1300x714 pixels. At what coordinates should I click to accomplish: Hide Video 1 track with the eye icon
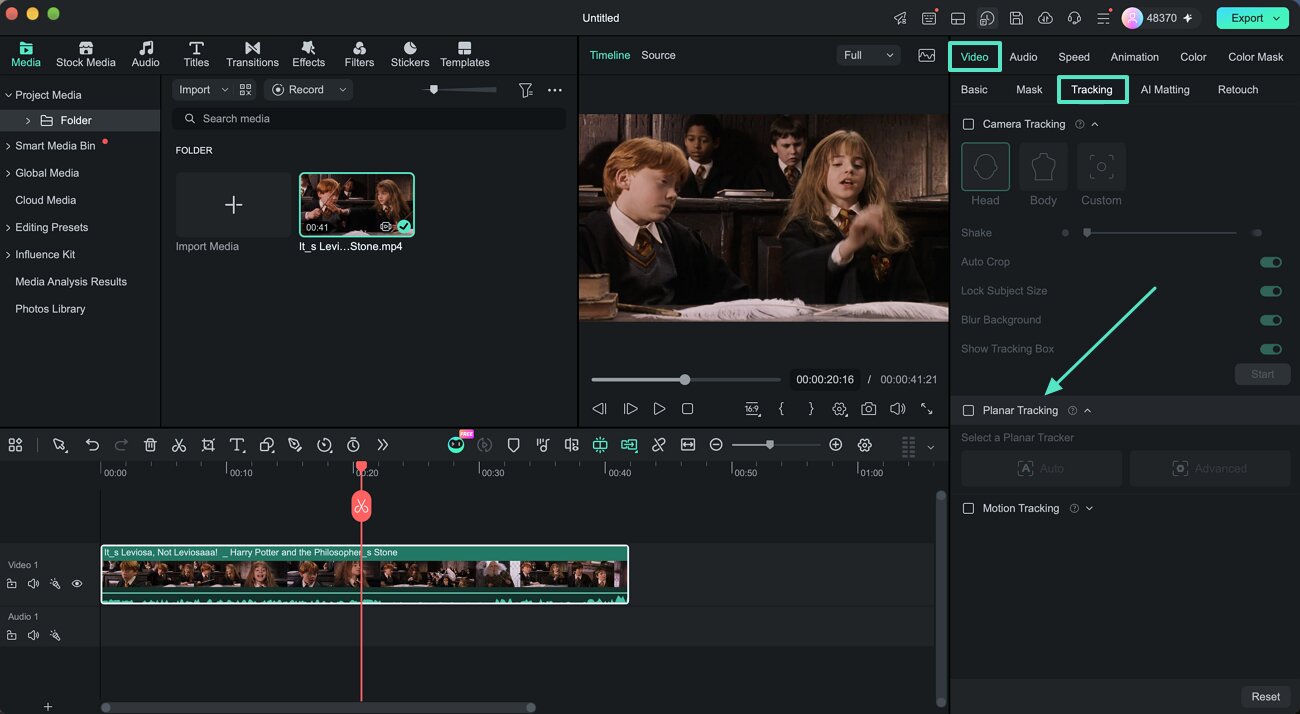coord(77,584)
